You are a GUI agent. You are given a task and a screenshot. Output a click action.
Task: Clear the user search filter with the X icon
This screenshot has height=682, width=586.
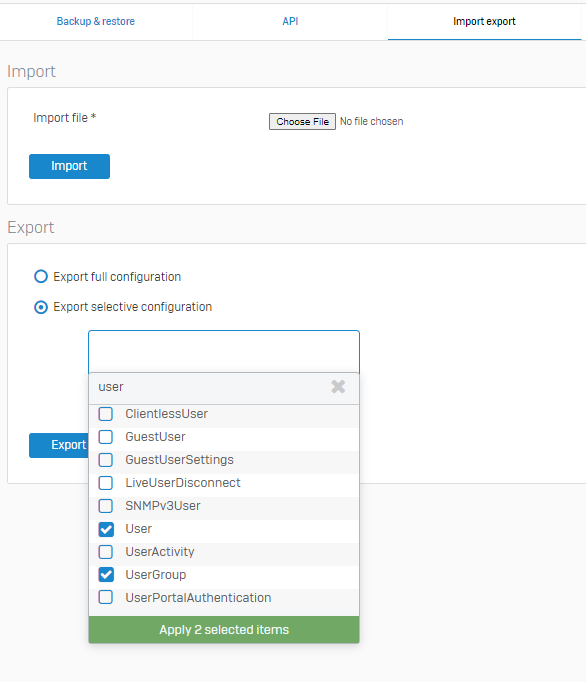point(338,387)
